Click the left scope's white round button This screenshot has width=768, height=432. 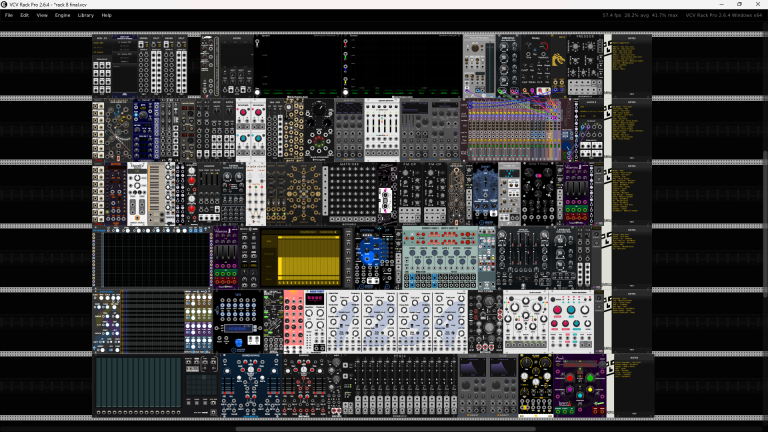[x=257, y=92]
